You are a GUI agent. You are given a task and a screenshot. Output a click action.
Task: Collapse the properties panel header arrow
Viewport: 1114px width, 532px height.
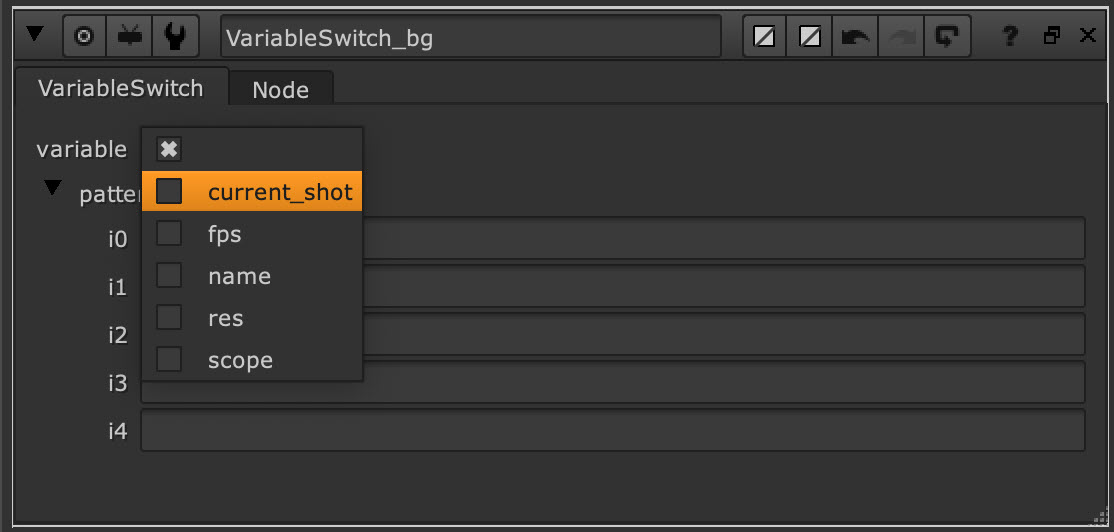pos(35,35)
